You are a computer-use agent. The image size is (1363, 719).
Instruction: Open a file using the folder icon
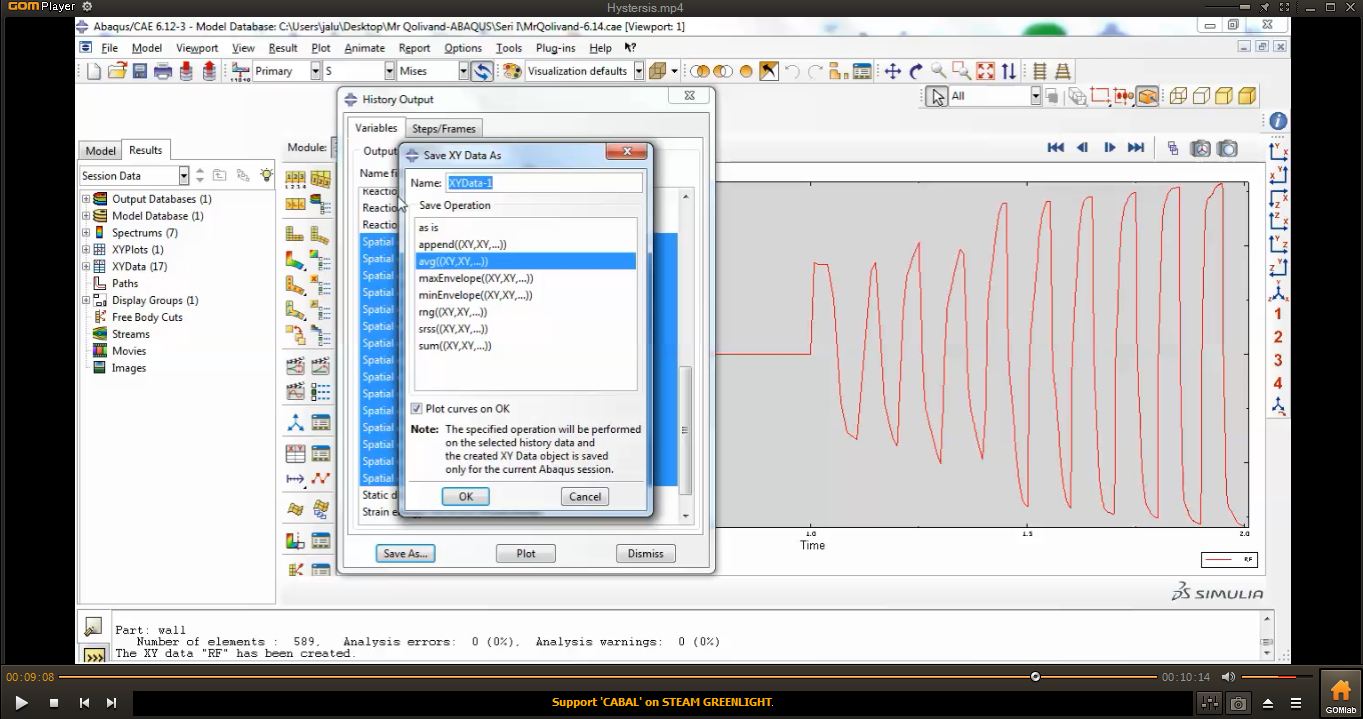[116, 71]
